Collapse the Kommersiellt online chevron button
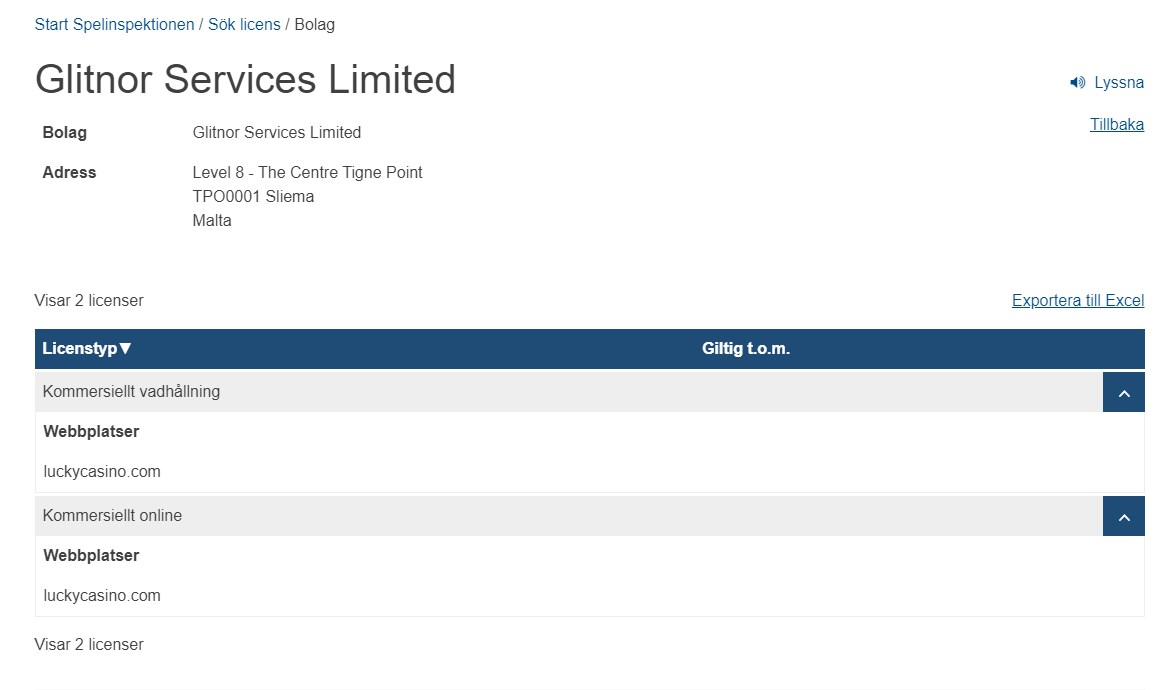This screenshot has height=690, width=1174. 1123,517
